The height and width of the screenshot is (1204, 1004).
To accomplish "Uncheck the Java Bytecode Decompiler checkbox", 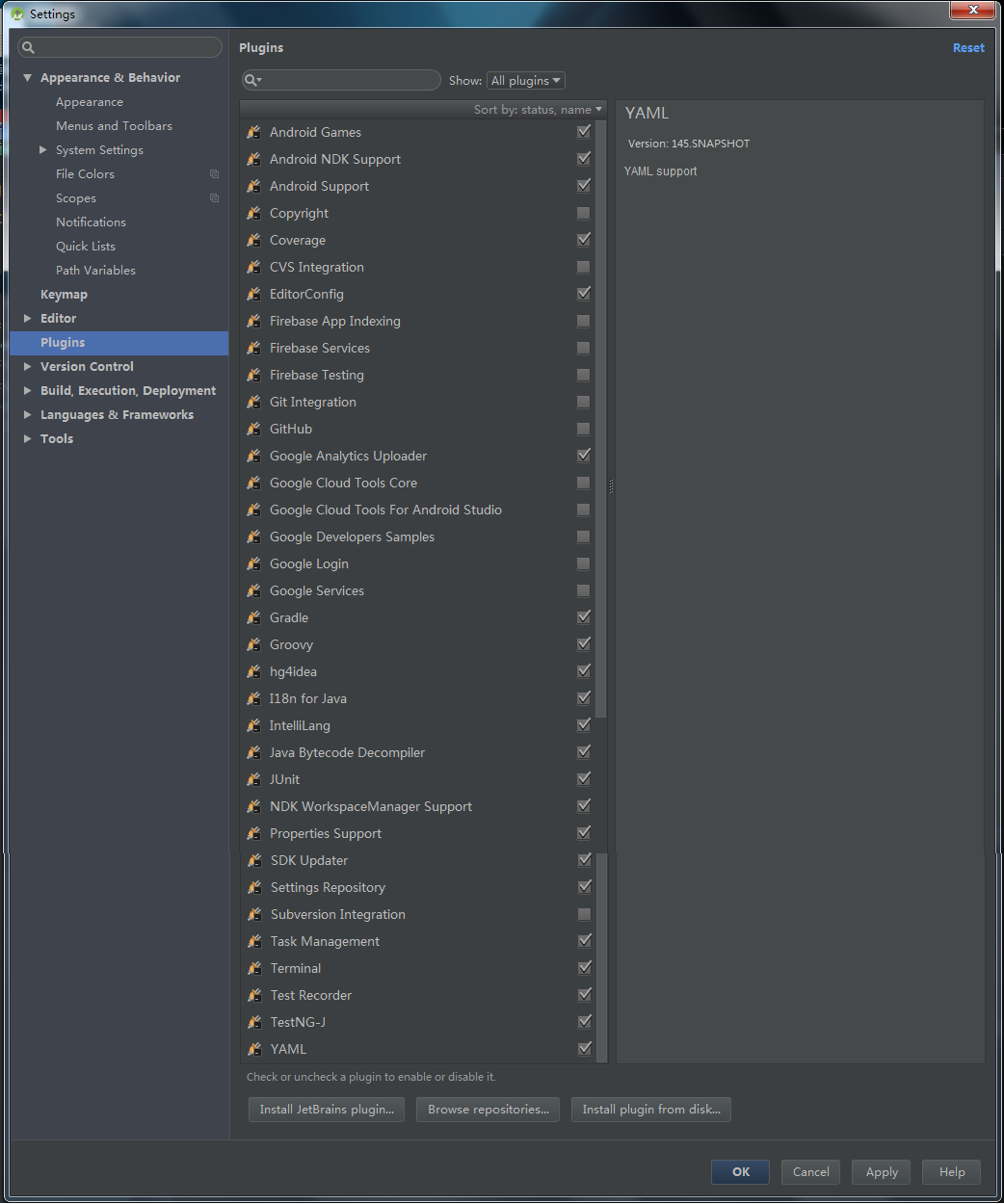I will 584,752.
